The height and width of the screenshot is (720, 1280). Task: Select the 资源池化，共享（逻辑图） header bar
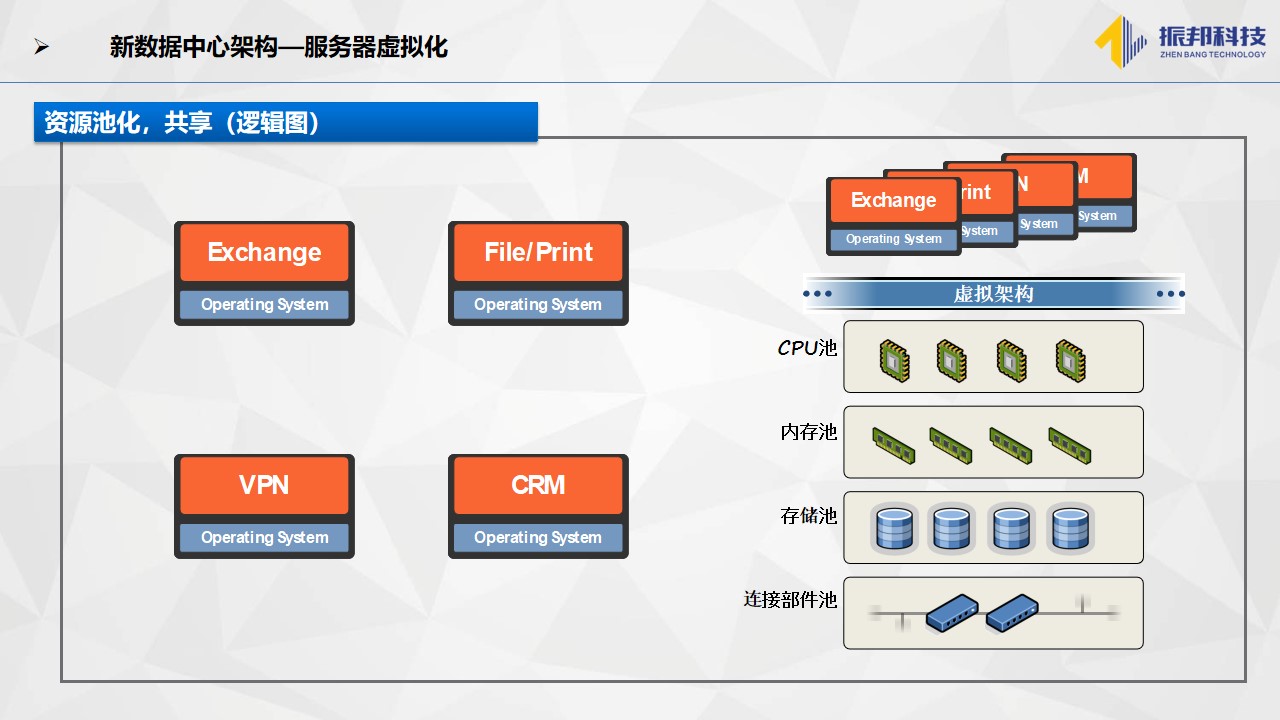point(285,122)
